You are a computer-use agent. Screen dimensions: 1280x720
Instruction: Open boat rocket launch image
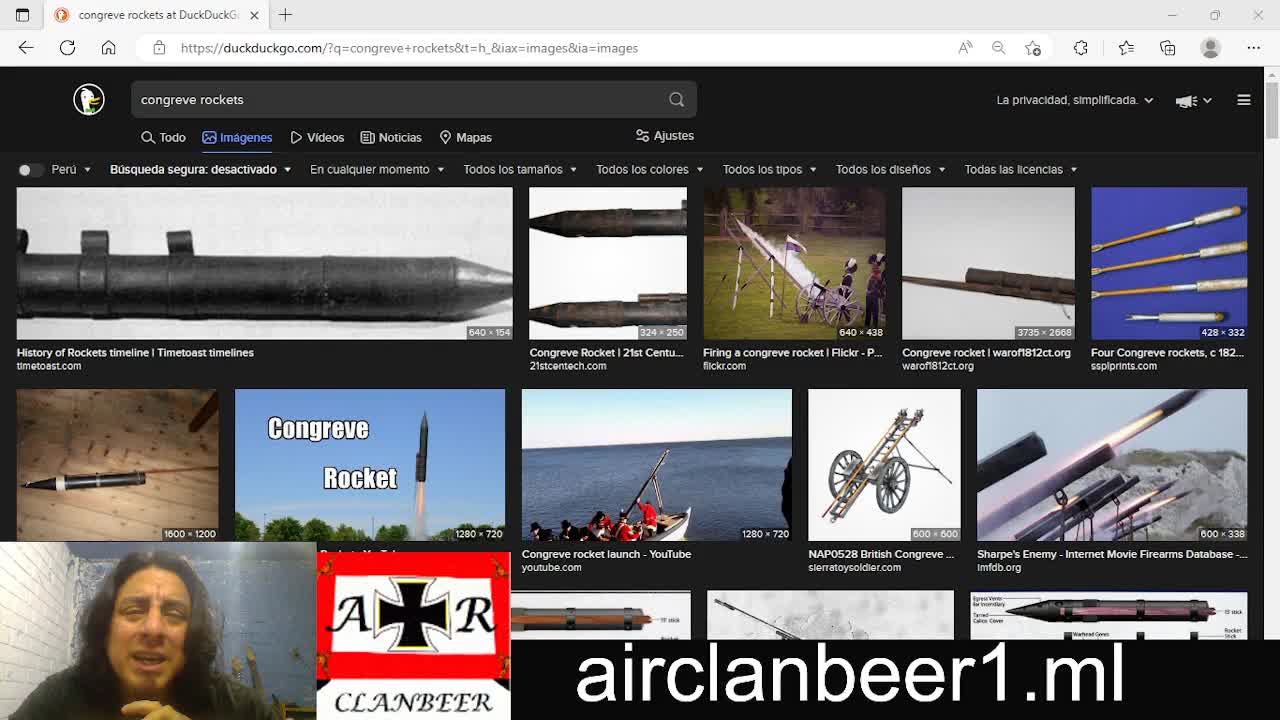coord(657,465)
